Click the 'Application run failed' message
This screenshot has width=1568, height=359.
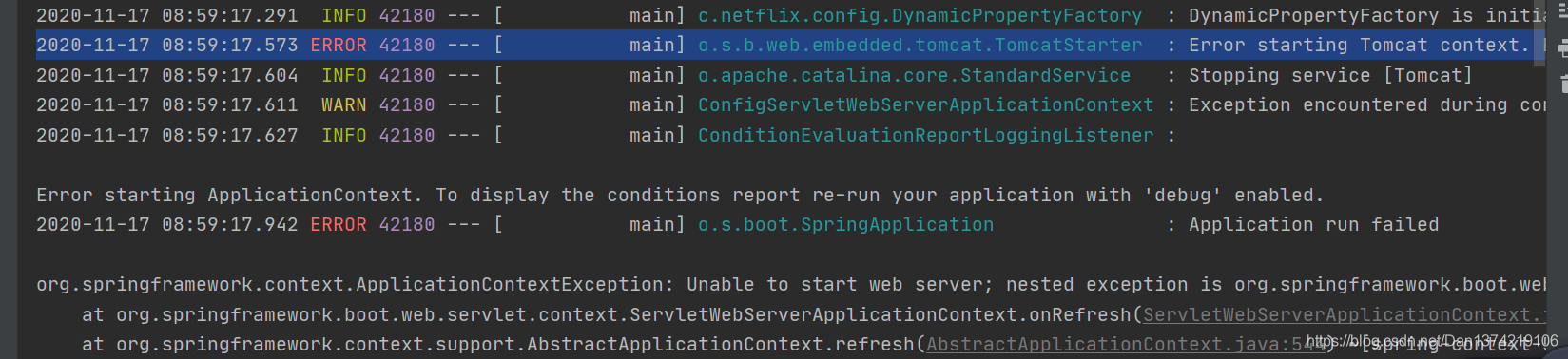[1313, 224]
